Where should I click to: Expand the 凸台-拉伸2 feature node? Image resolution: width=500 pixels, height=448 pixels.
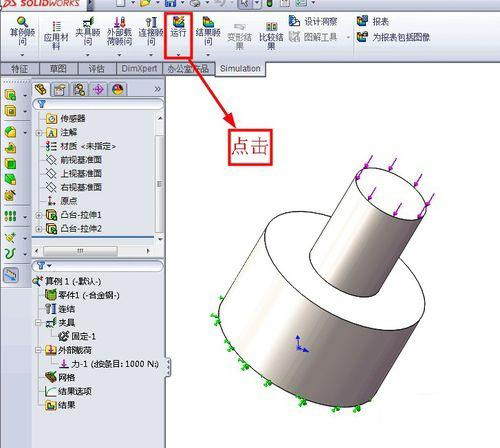pos(39,229)
